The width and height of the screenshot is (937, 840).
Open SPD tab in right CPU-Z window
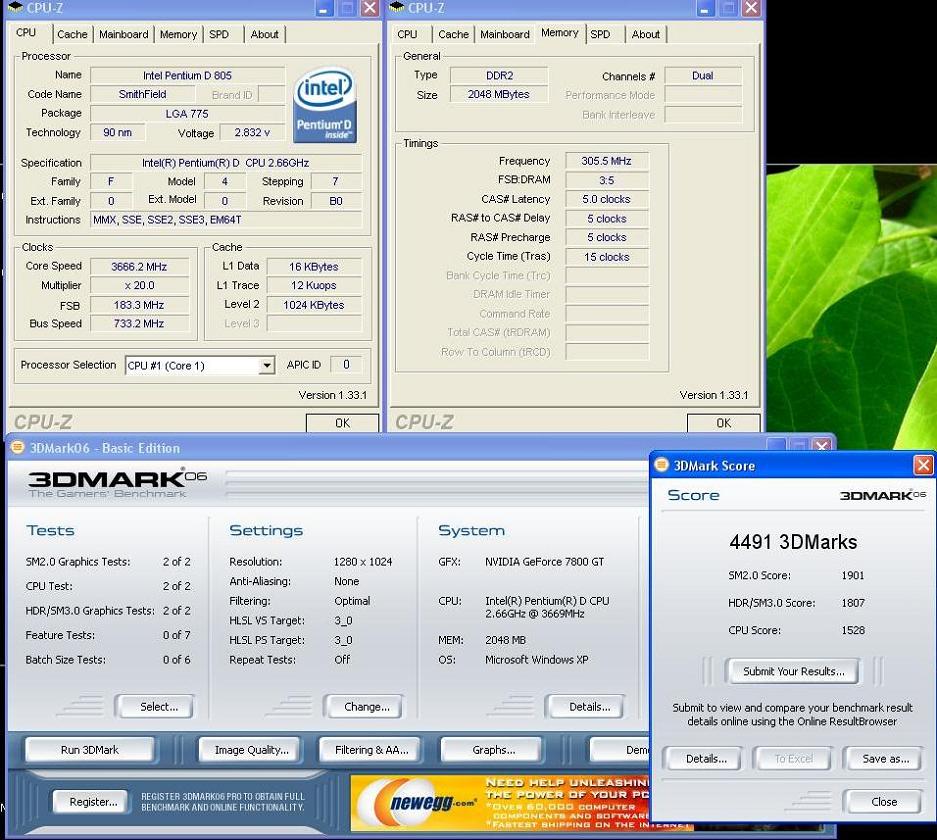coord(600,35)
